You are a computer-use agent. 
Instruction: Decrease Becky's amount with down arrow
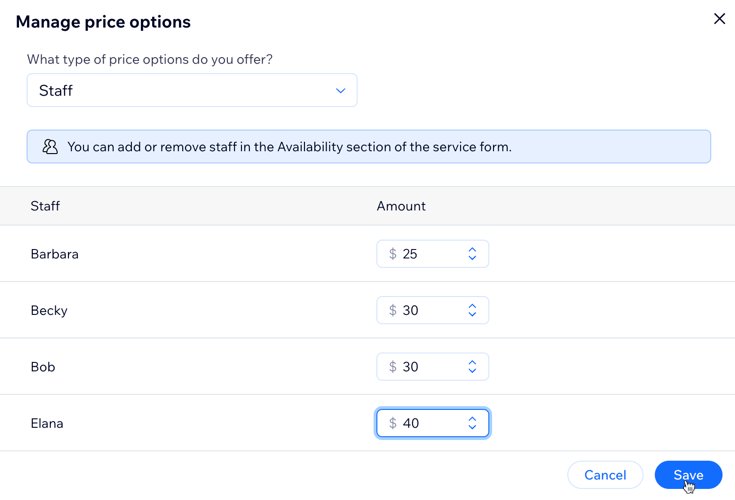[472, 314]
